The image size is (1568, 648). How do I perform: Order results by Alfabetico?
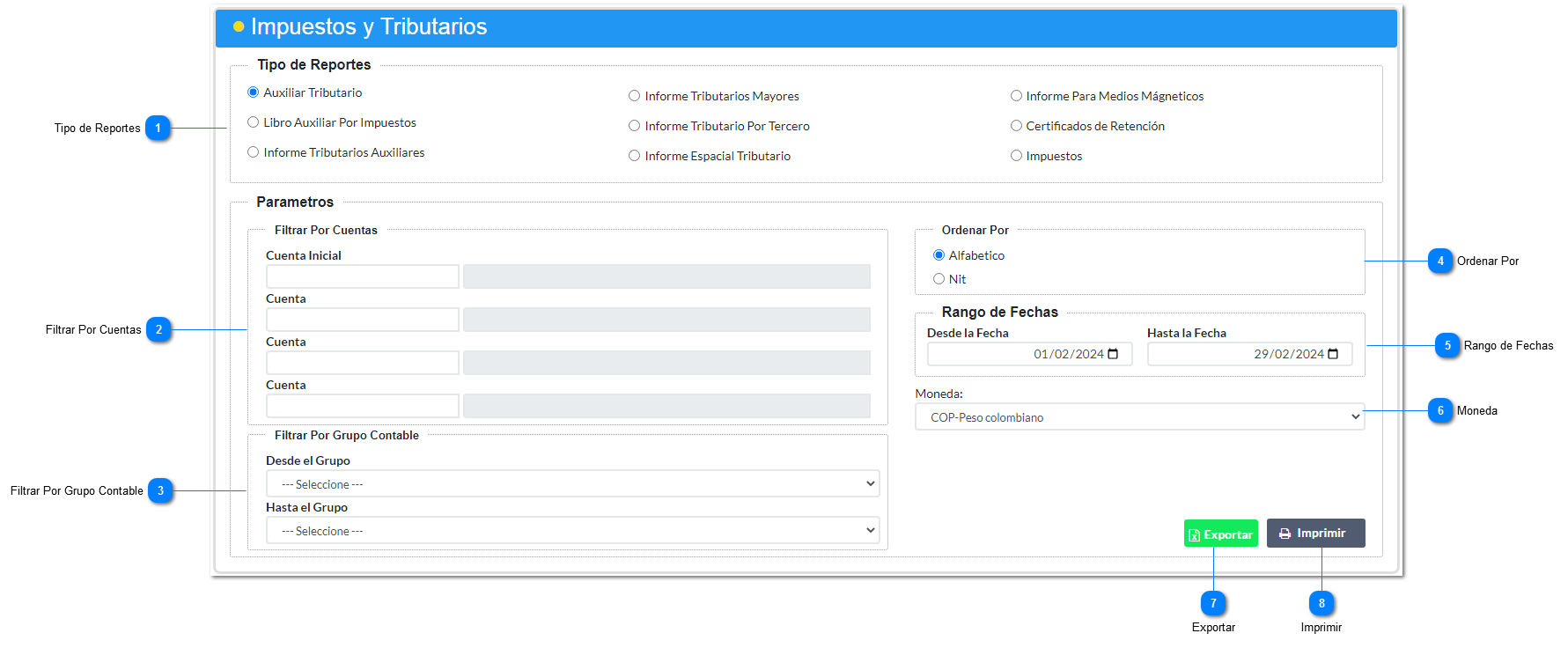(x=939, y=255)
